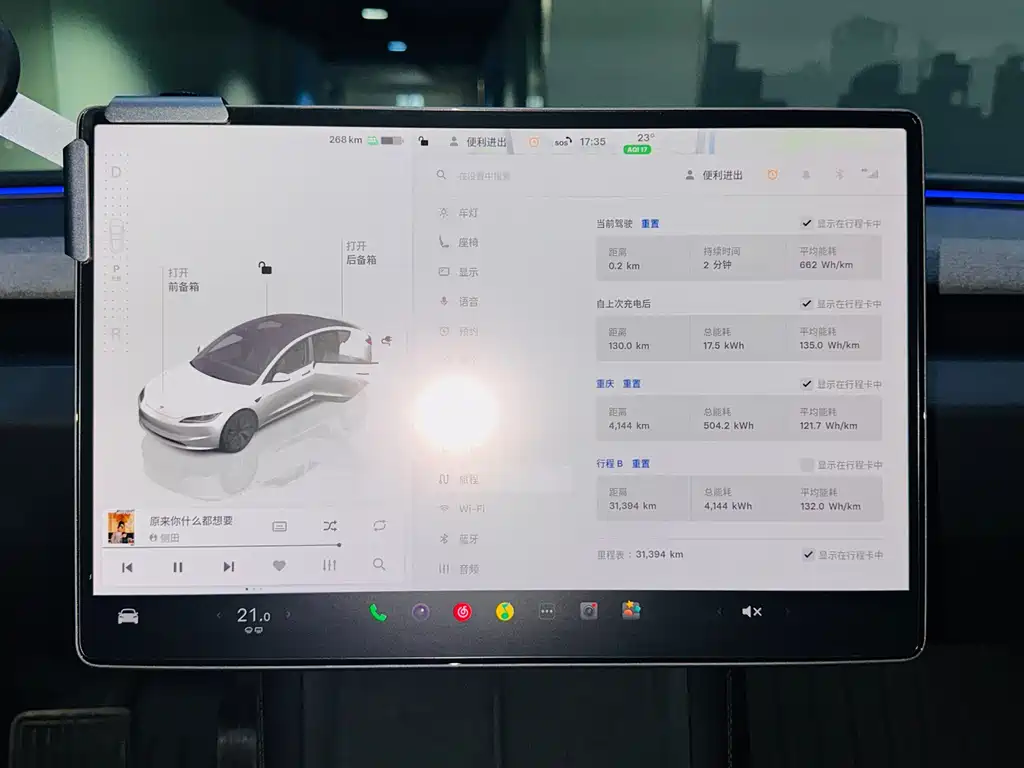The width and height of the screenshot is (1024, 768).
Task: Tap 打开 后备箱 to open the trunk
Action: click(x=361, y=253)
